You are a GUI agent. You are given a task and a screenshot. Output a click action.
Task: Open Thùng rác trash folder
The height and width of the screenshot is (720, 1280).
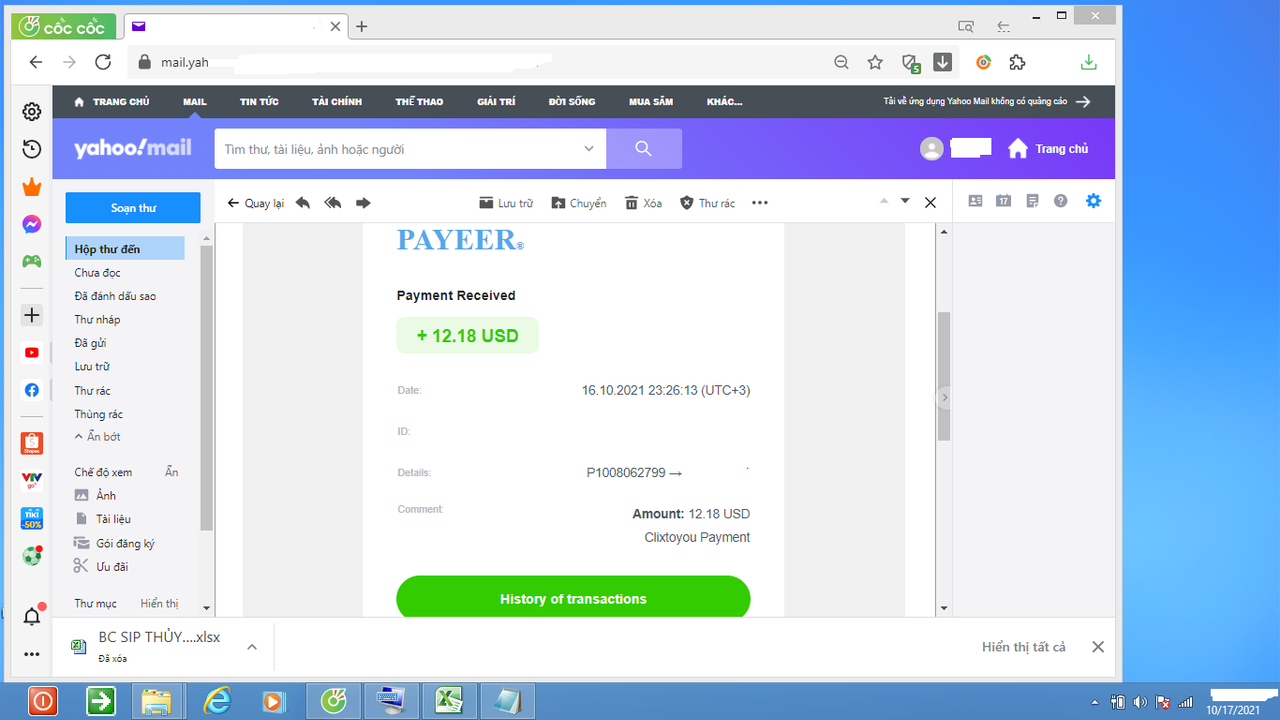tap(98, 414)
